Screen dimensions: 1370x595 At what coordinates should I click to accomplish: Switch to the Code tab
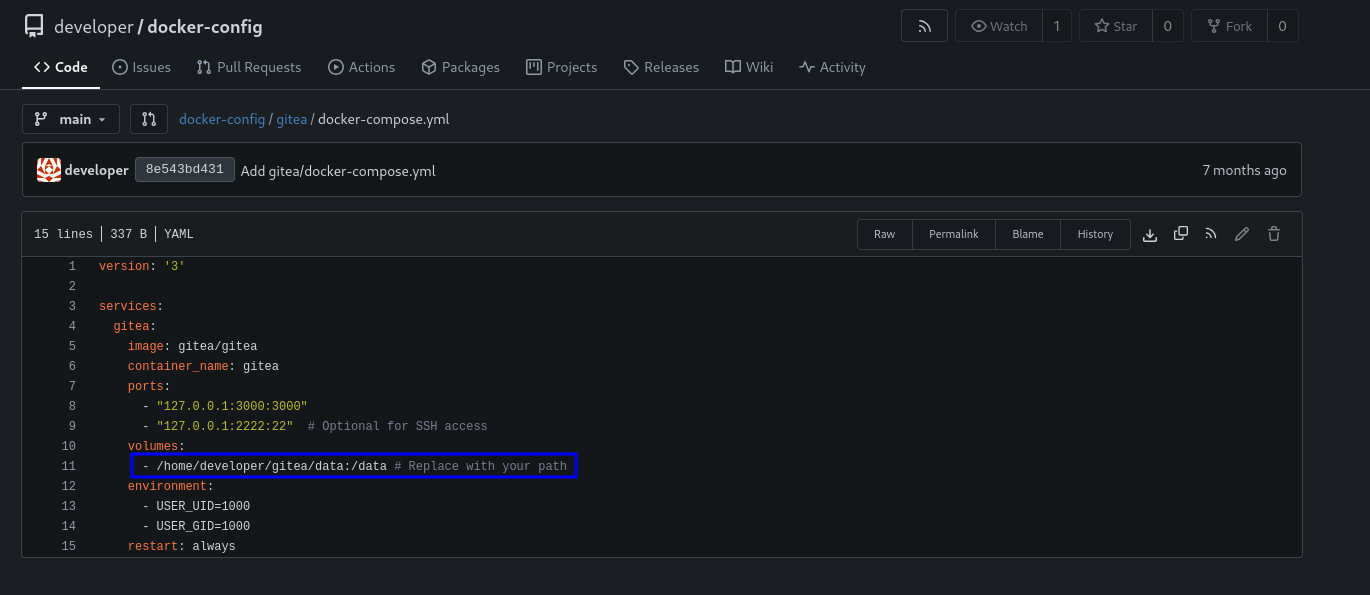(61, 67)
